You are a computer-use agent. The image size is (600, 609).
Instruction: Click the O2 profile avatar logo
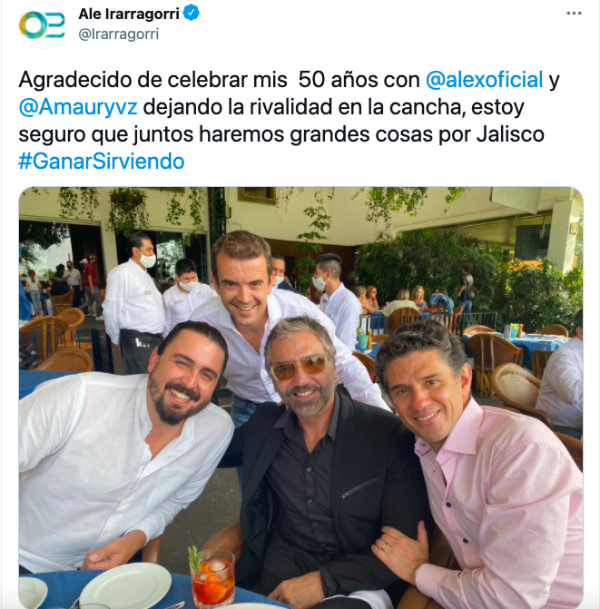pyautogui.click(x=42, y=25)
